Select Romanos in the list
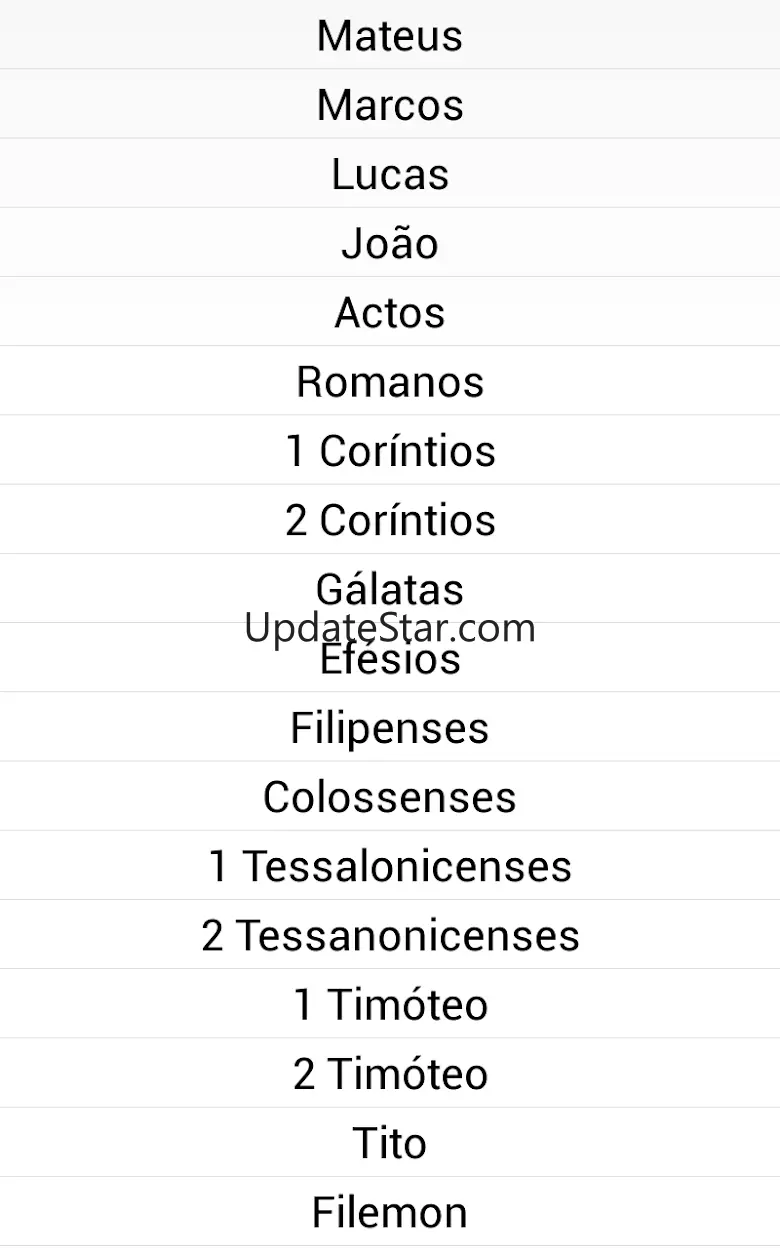The image size is (780, 1248). (x=390, y=380)
